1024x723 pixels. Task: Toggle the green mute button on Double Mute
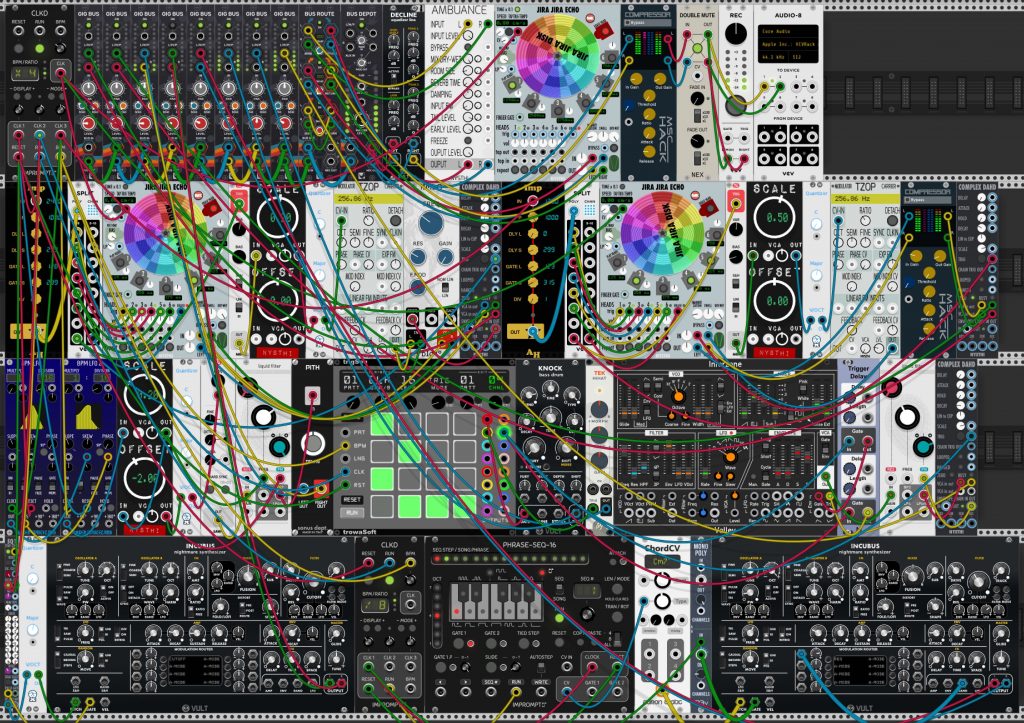coord(697,48)
